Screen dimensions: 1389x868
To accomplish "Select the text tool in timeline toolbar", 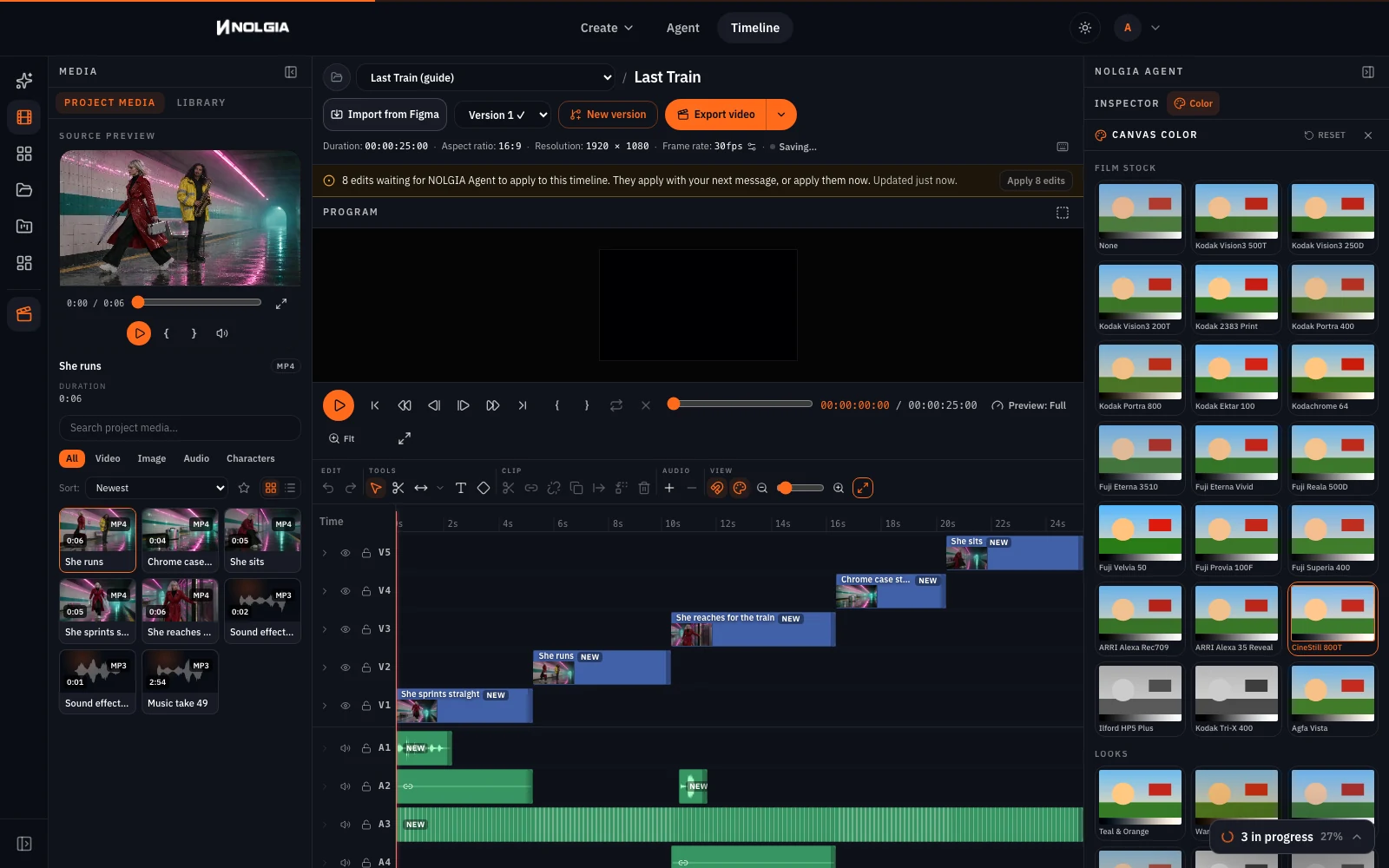I will click(461, 488).
